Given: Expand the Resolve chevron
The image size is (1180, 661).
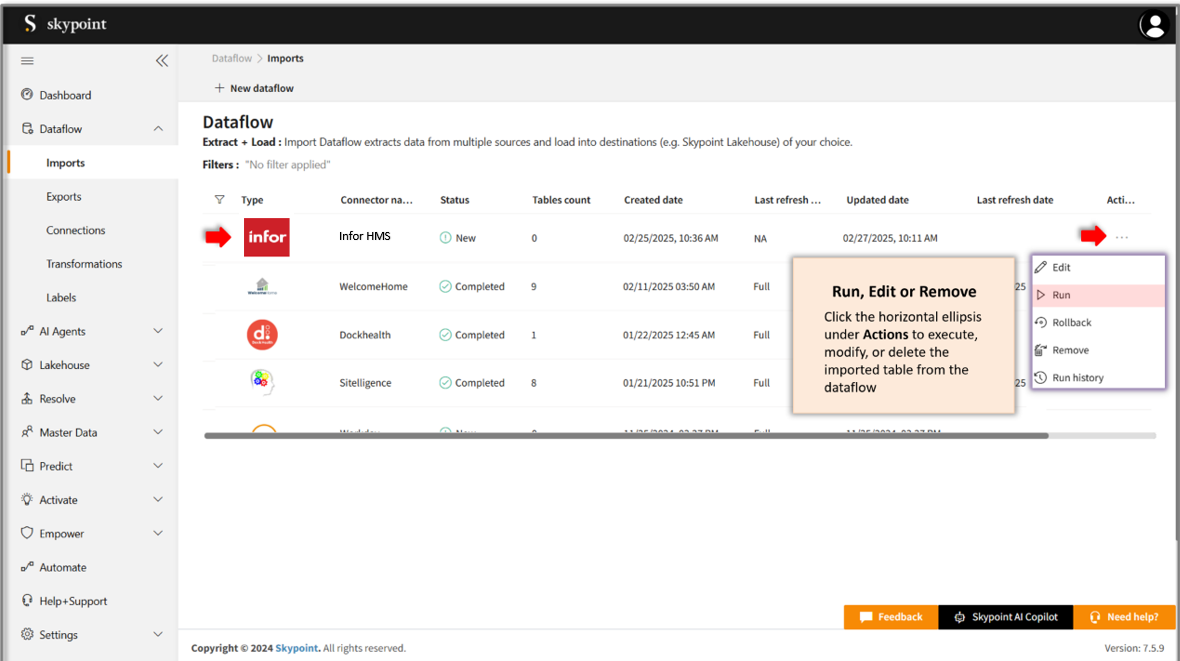Looking at the screenshot, I should [158, 398].
